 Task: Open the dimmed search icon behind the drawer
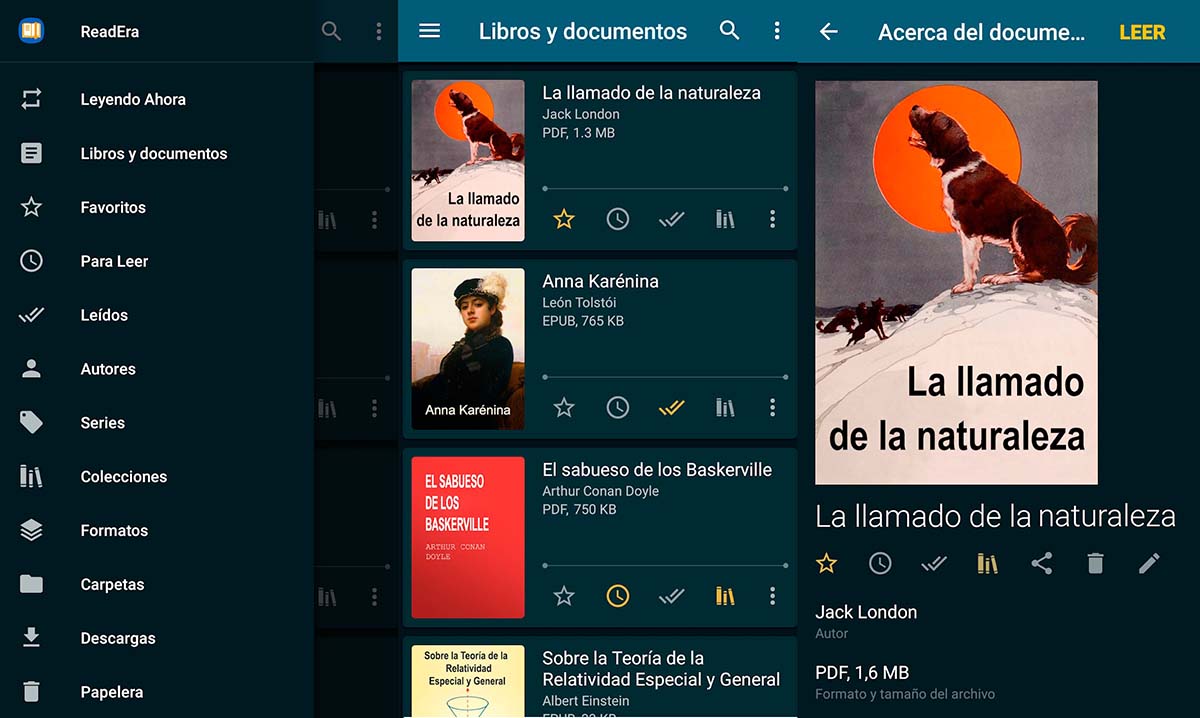pyautogui.click(x=331, y=31)
